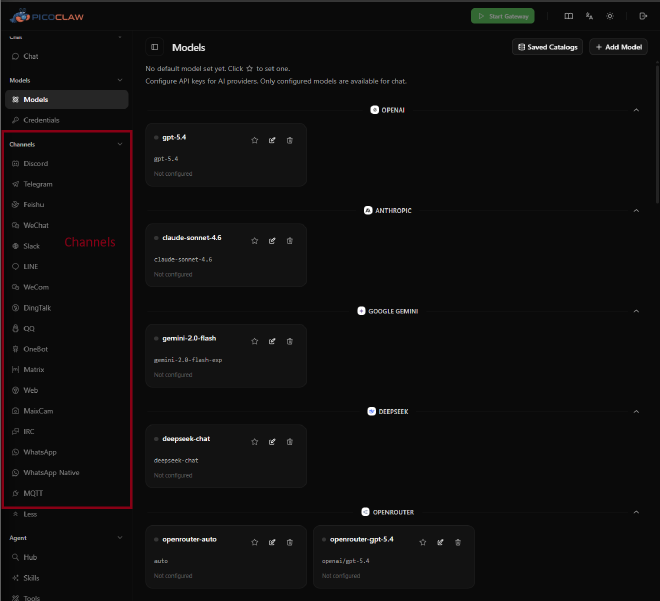Viewport: 660px width, 601px height.
Task: Collapse the OpenAI provider section
Action: tap(636, 110)
